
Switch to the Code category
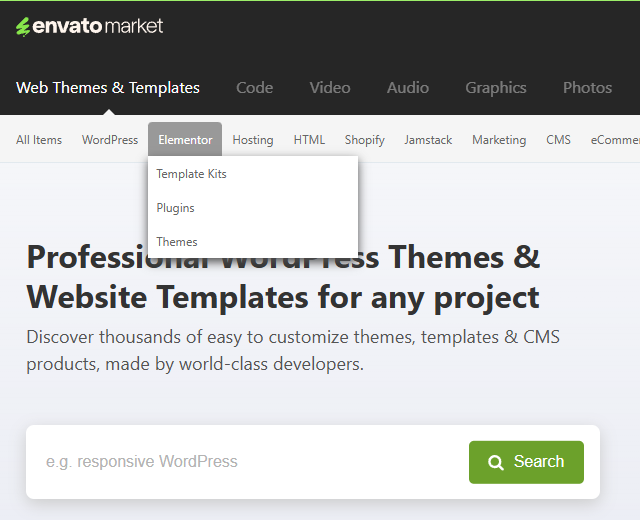point(254,88)
